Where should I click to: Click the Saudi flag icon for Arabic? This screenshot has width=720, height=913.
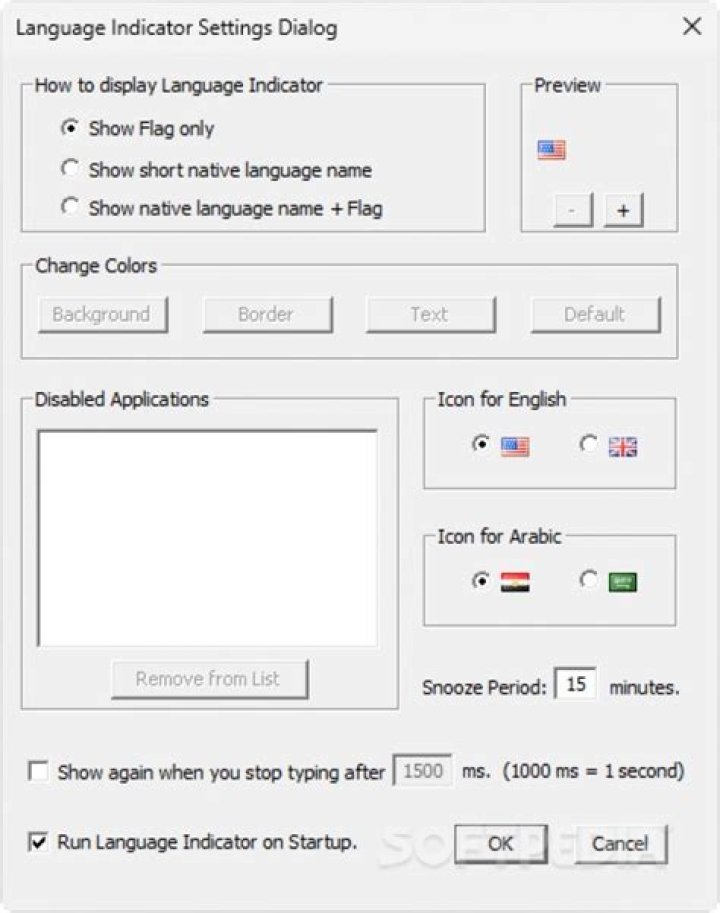(623, 582)
